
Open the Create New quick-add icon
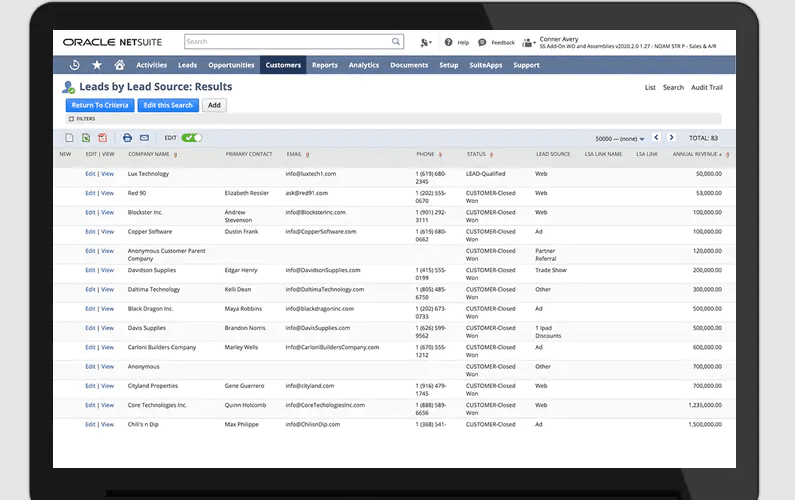tap(425, 43)
